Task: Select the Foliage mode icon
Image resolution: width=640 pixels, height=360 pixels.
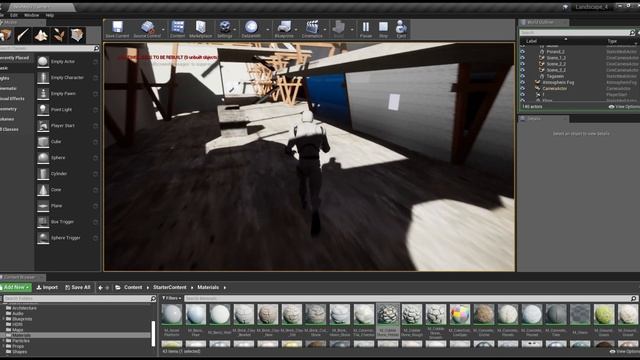Action: click(x=59, y=35)
